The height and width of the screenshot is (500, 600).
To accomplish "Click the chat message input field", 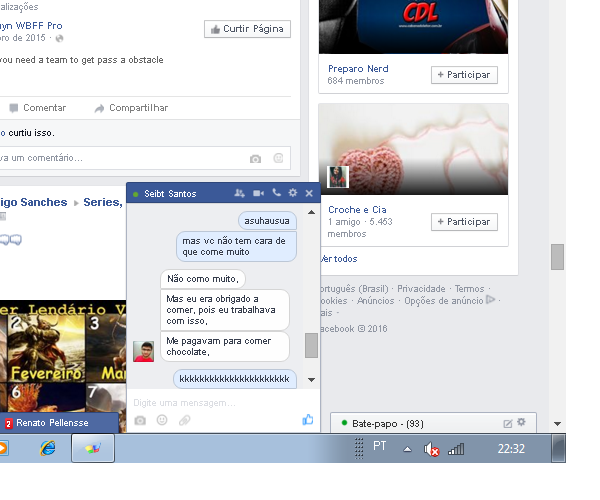I will (223, 403).
